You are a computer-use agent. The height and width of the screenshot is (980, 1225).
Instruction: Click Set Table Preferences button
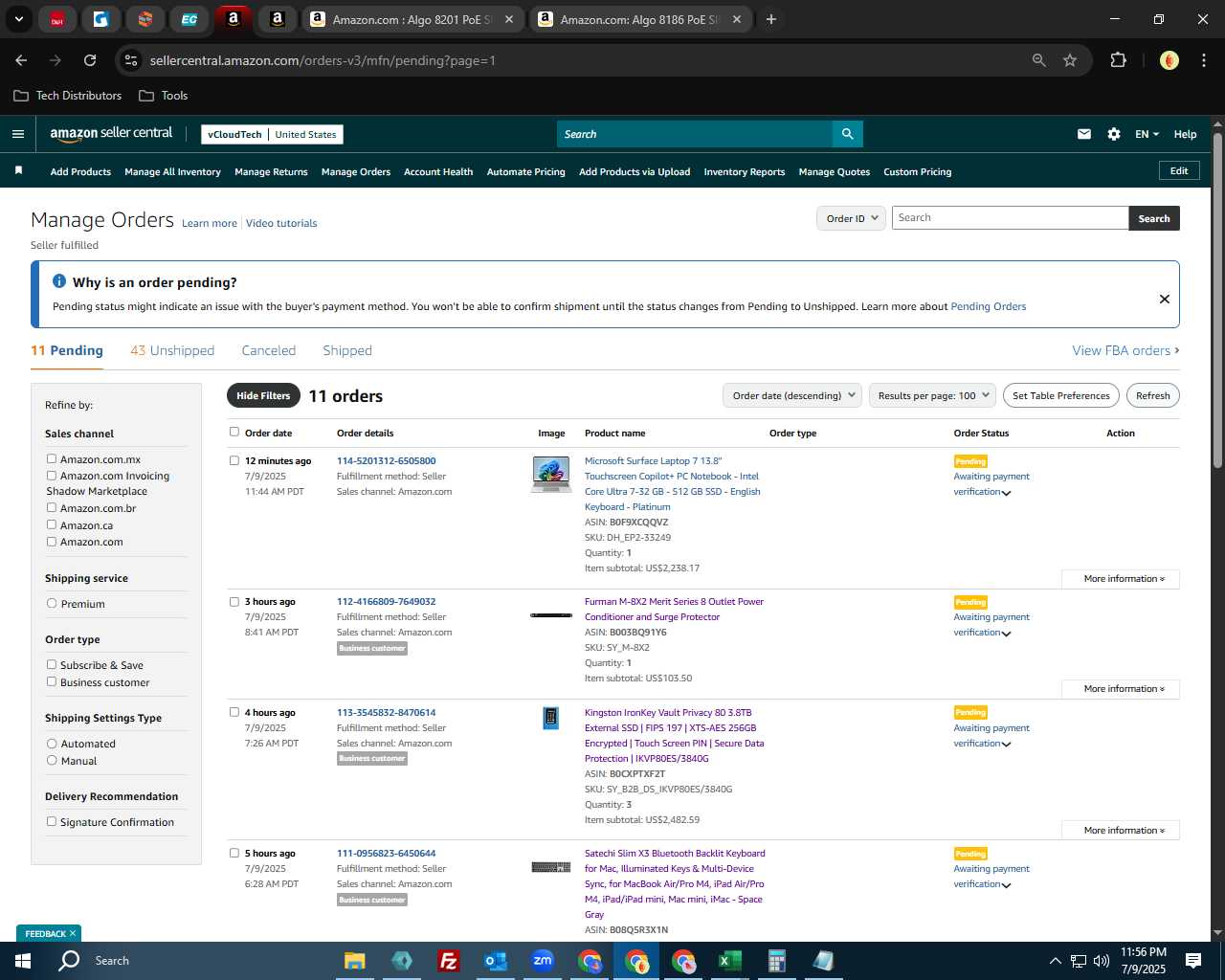tap(1061, 395)
